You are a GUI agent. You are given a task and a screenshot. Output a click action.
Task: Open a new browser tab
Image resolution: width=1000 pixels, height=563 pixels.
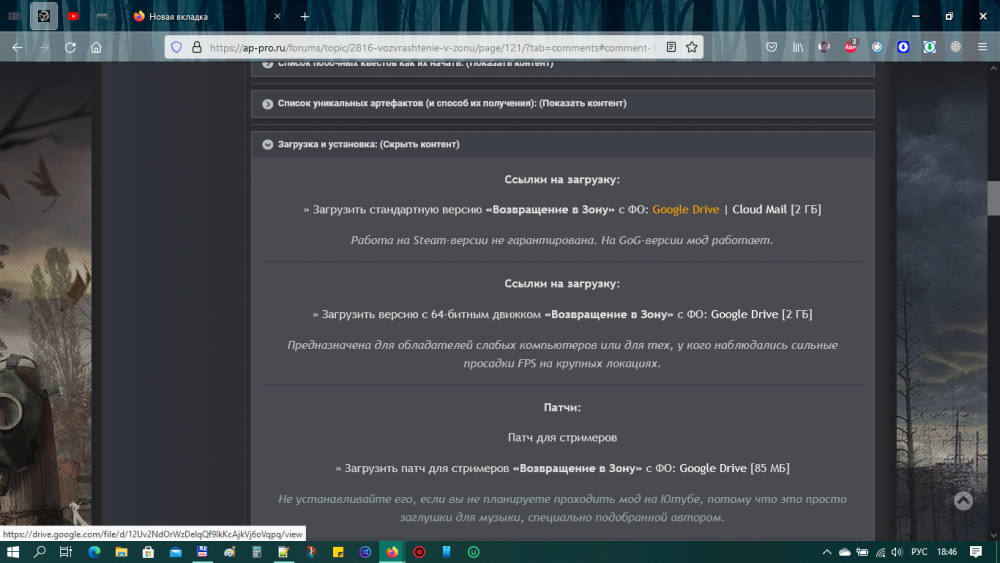pos(305,17)
